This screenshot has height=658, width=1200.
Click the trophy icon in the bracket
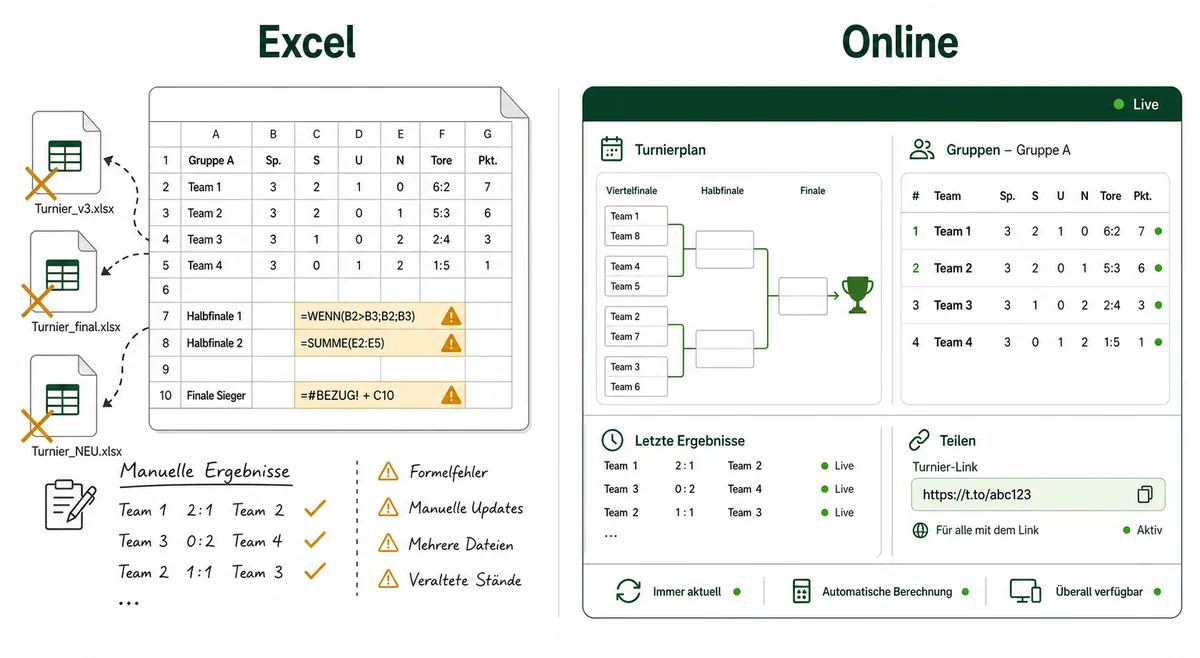coord(857,294)
